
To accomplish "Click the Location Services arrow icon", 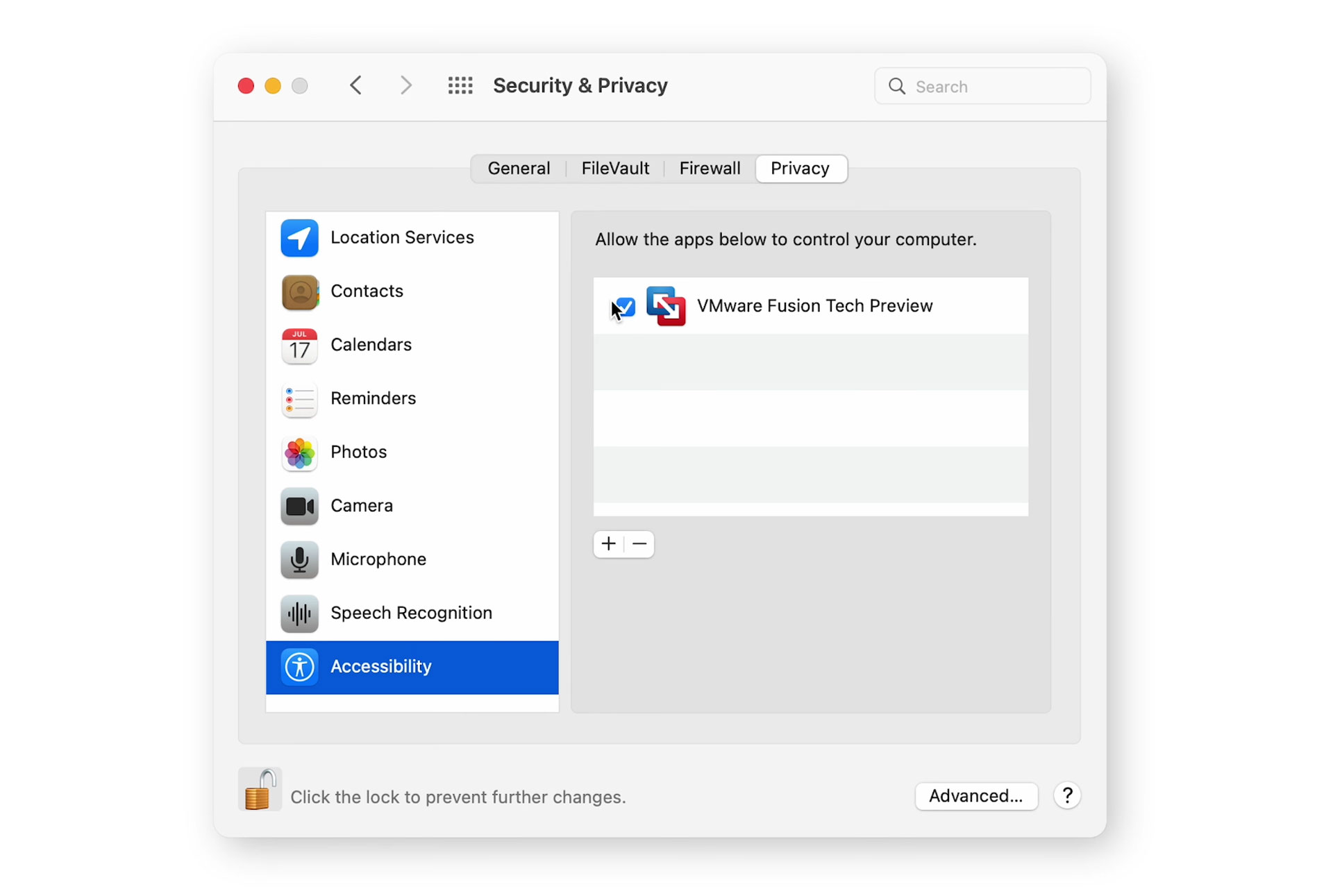I will pyautogui.click(x=299, y=238).
